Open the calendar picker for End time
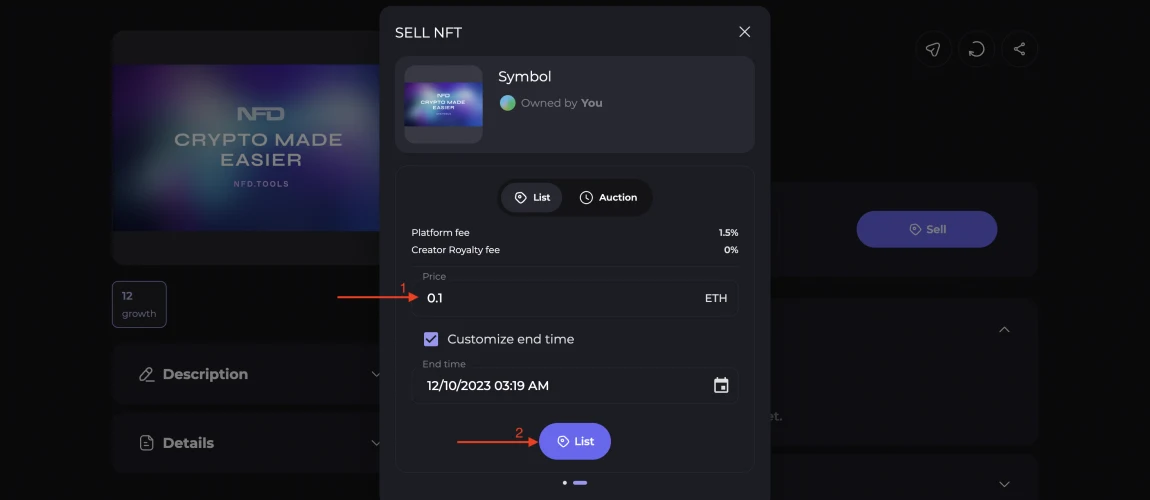Viewport: 1150px width, 500px height. [x=721, y=386]
